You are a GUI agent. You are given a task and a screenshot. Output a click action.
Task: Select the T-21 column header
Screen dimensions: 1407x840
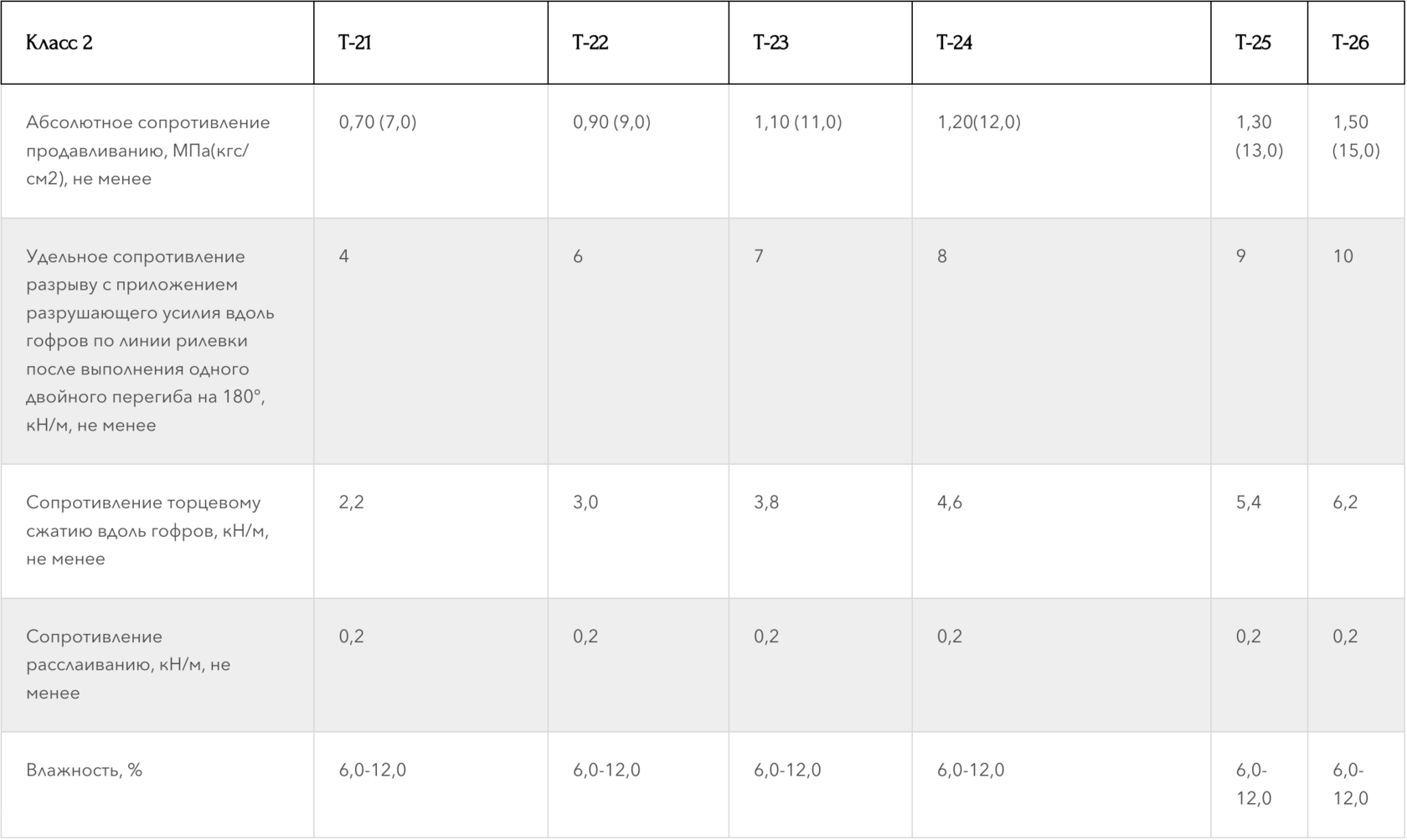pyautogui.click(x=355, y=43)
